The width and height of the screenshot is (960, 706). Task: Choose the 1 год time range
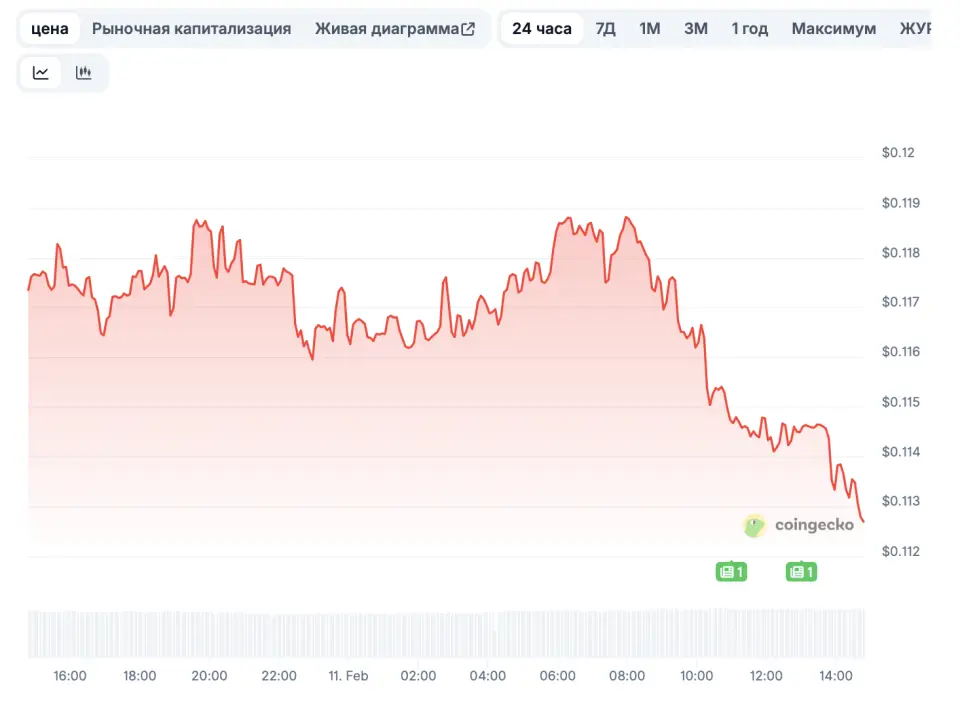(x=750, y=29)
